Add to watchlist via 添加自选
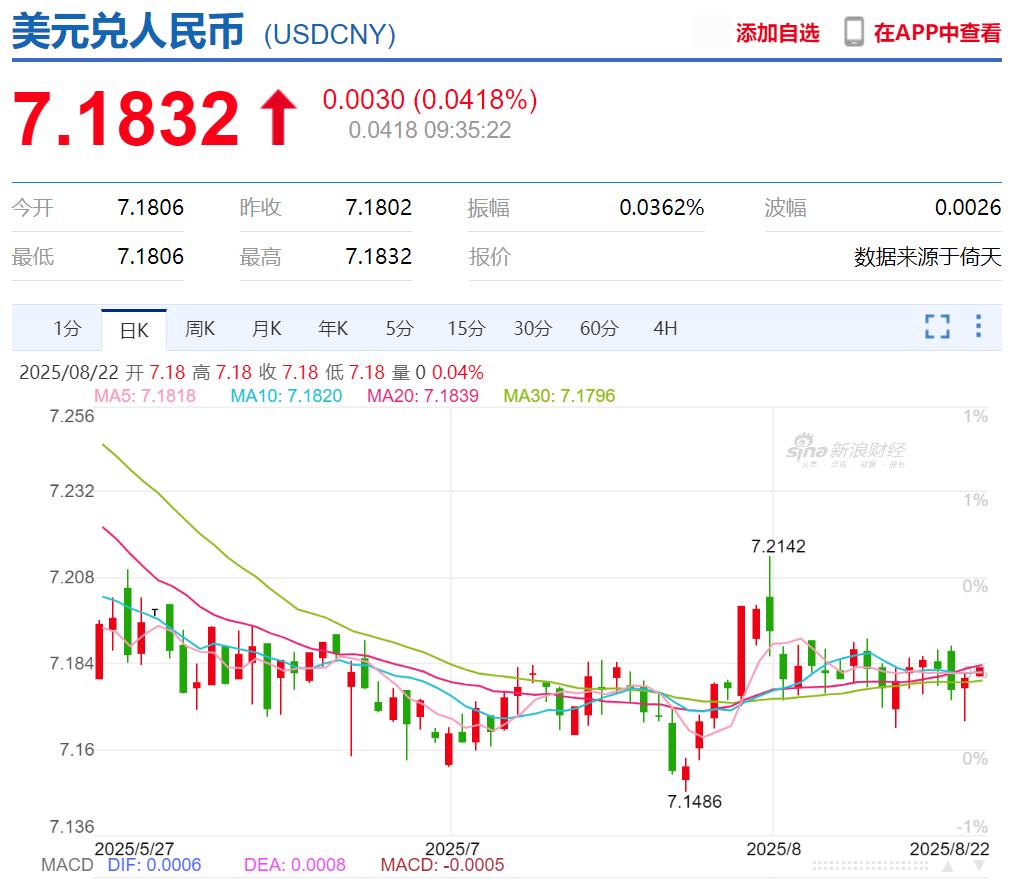This screenshot has width=1011, height=879. (x=777, y=33)
